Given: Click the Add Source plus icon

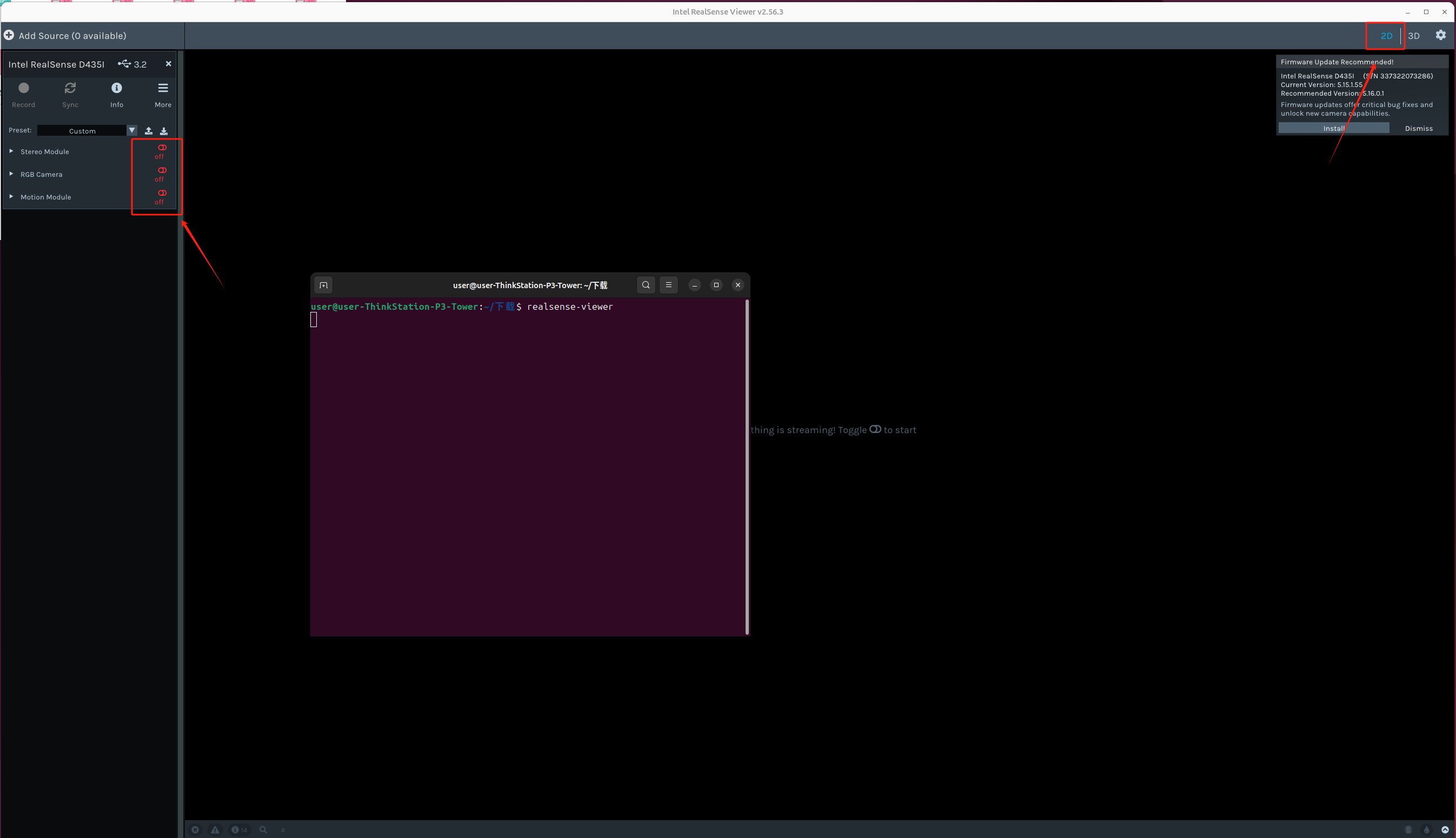Looking at the screenshot, I should [x=9, y=35].
